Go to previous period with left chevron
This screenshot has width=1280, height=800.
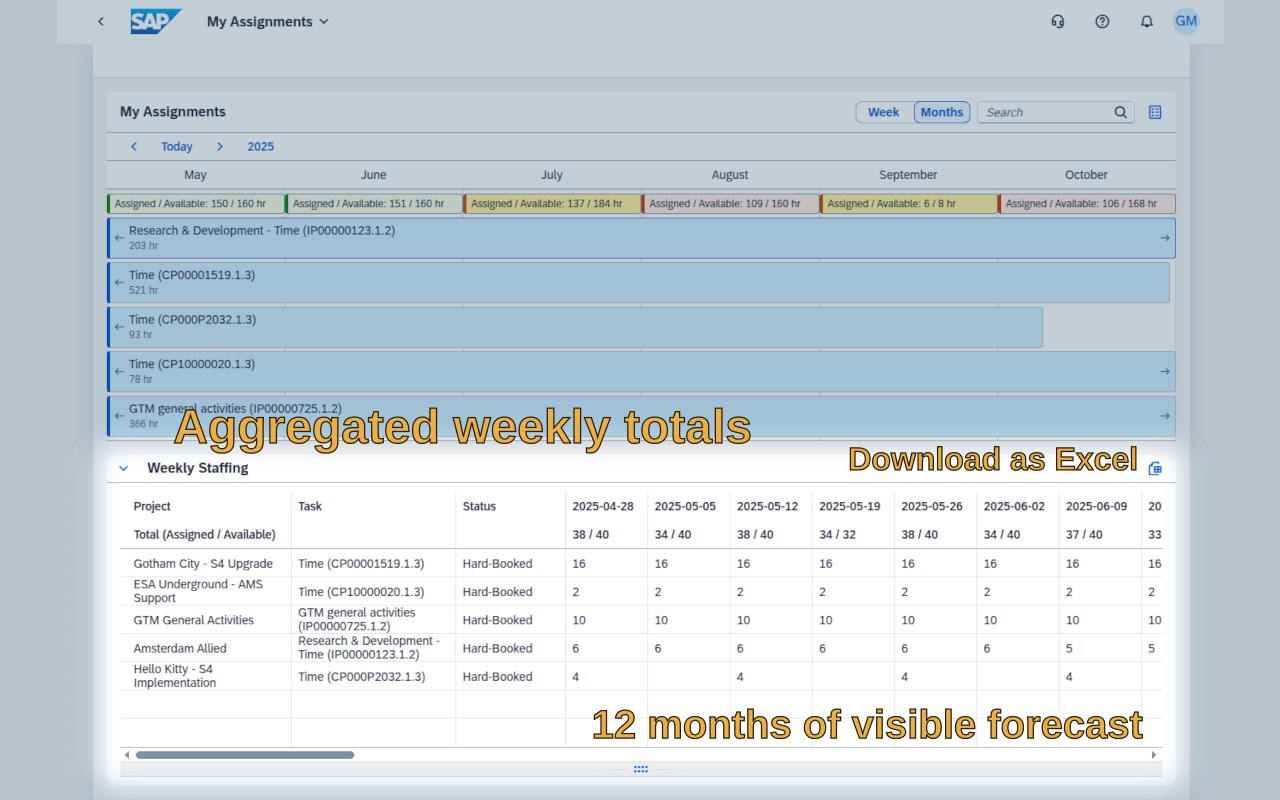[x=134, y=146]
